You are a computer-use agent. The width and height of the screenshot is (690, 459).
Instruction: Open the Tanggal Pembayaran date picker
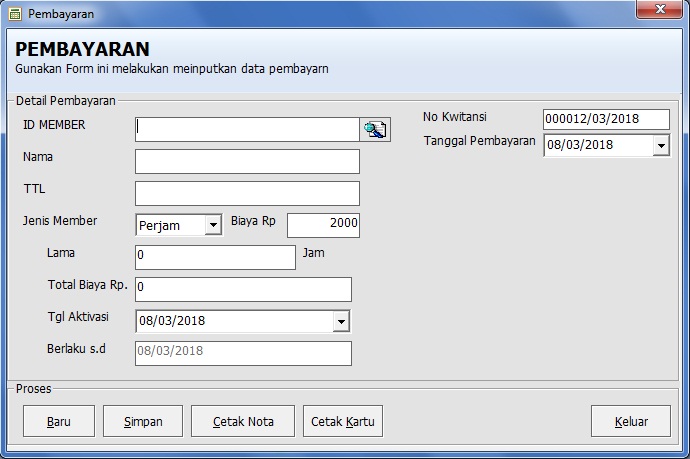tap(660, 145)
